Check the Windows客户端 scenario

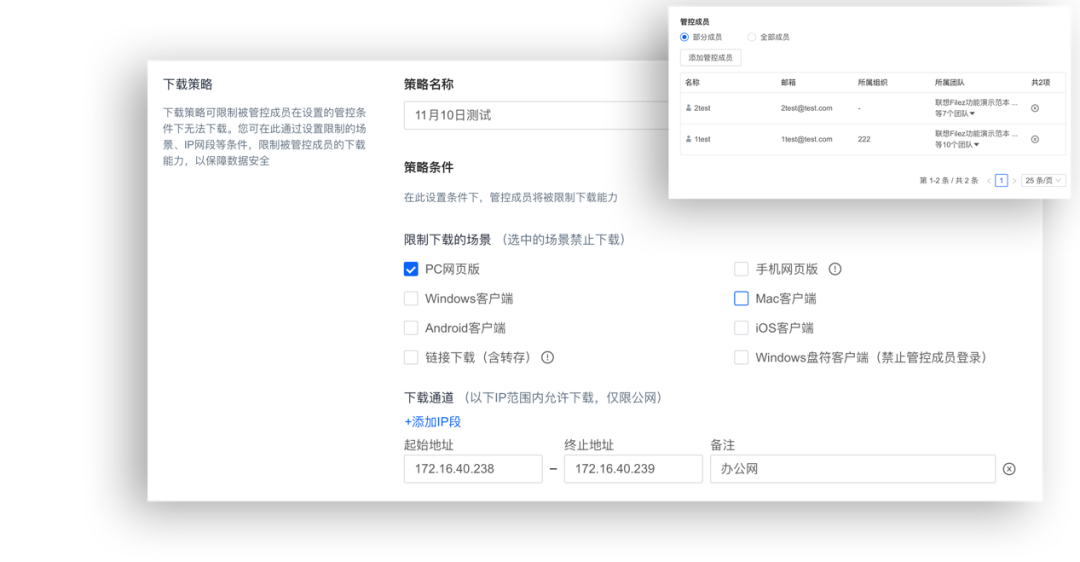(411, 299)
